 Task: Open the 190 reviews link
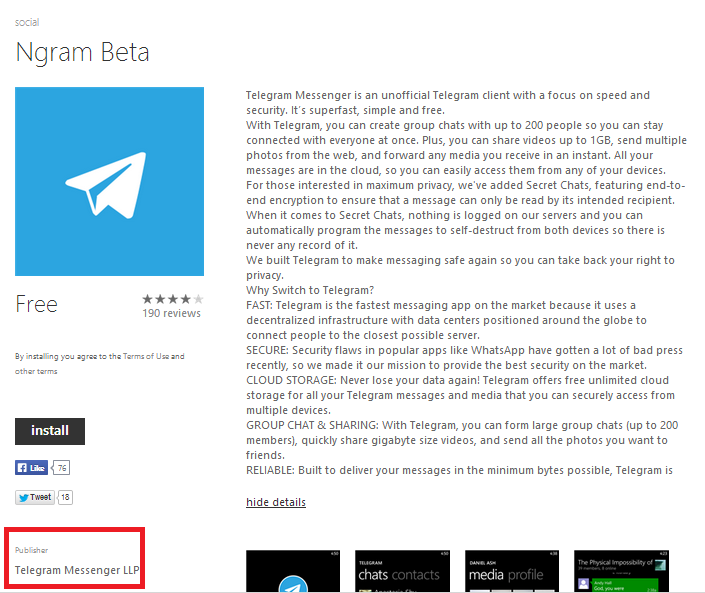pyautogui.click(x=171, y=313)
